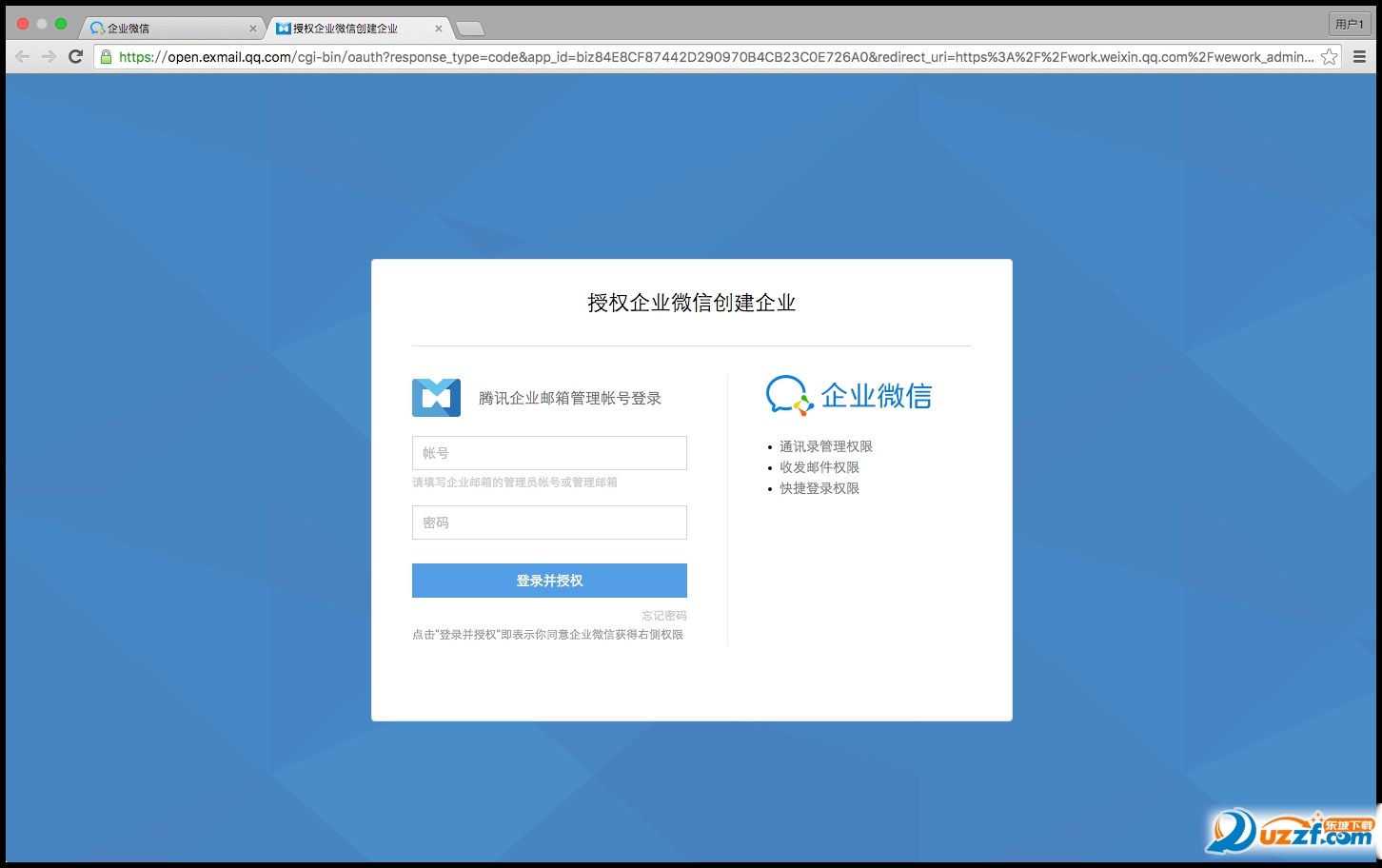
Task: Click the browser forward arrow
Action: point(49,57)
